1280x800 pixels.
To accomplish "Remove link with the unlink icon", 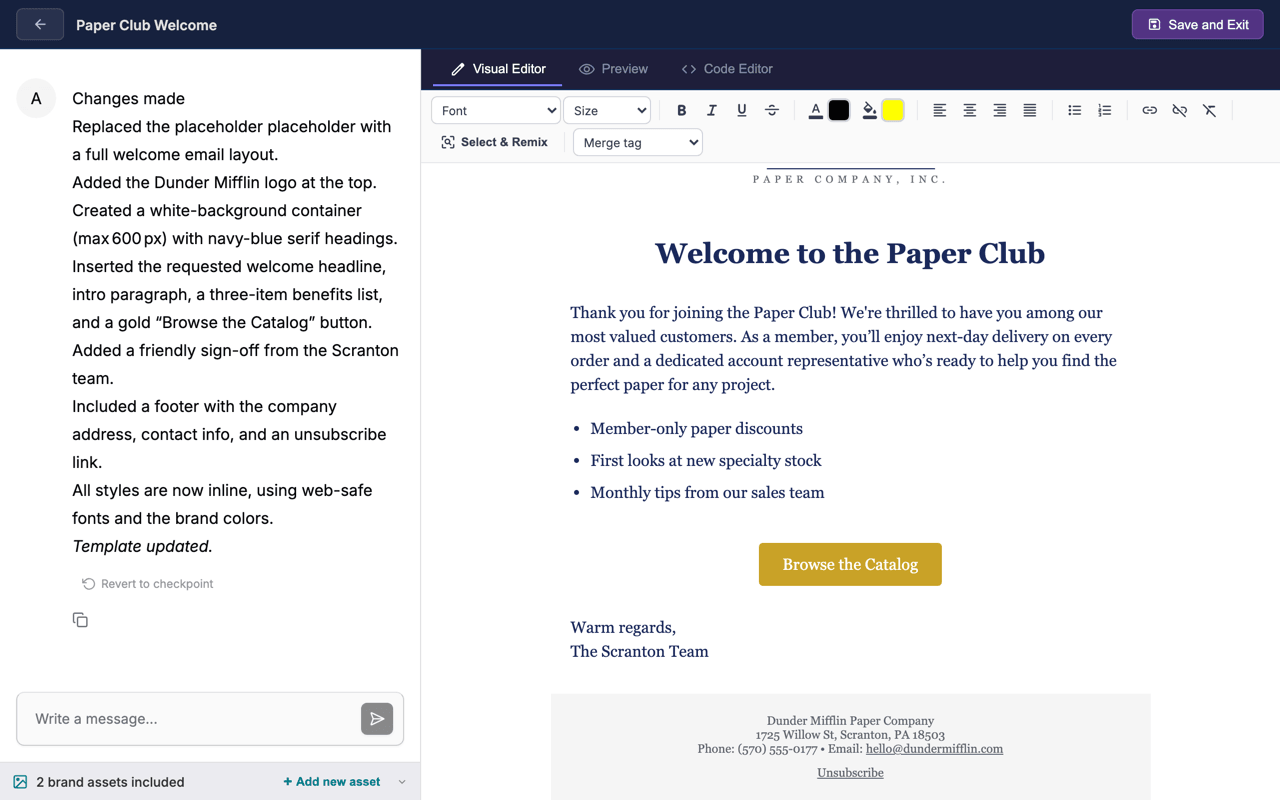I will coord(1179,111).
